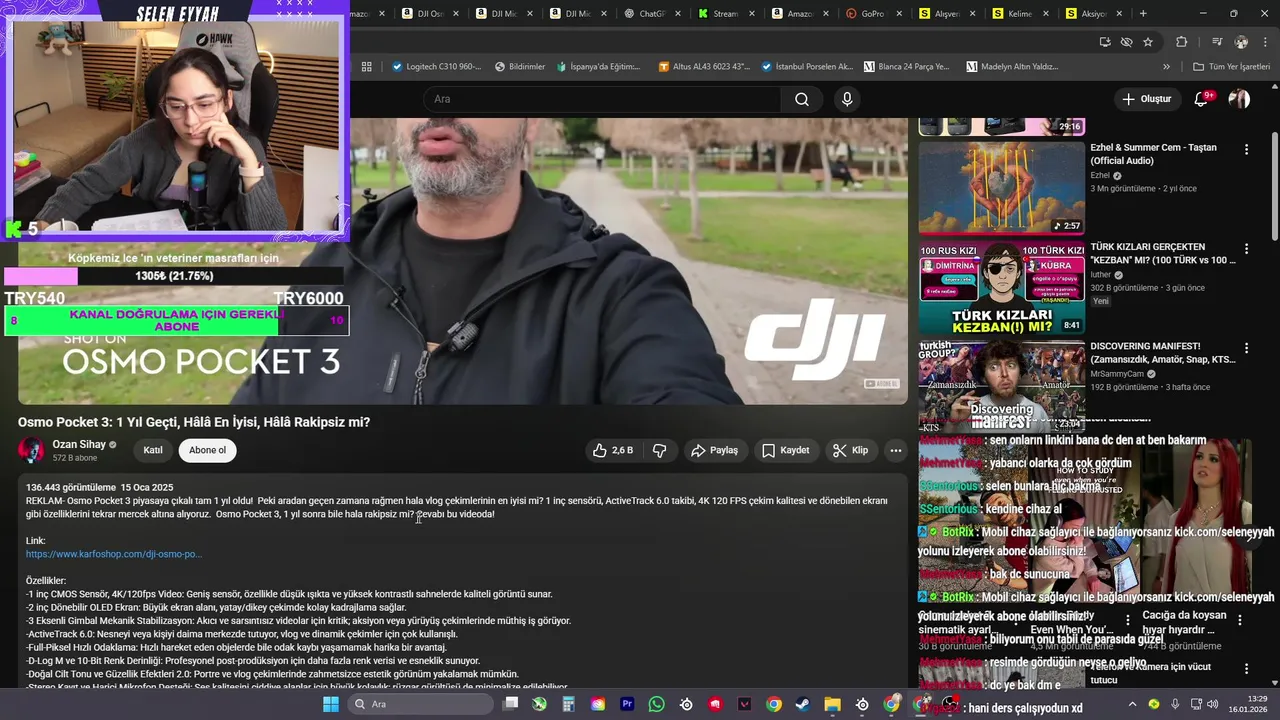Open the Ozan Sihay channel name link
This screenshot has height=720, width=1280.
pos(78,444)
